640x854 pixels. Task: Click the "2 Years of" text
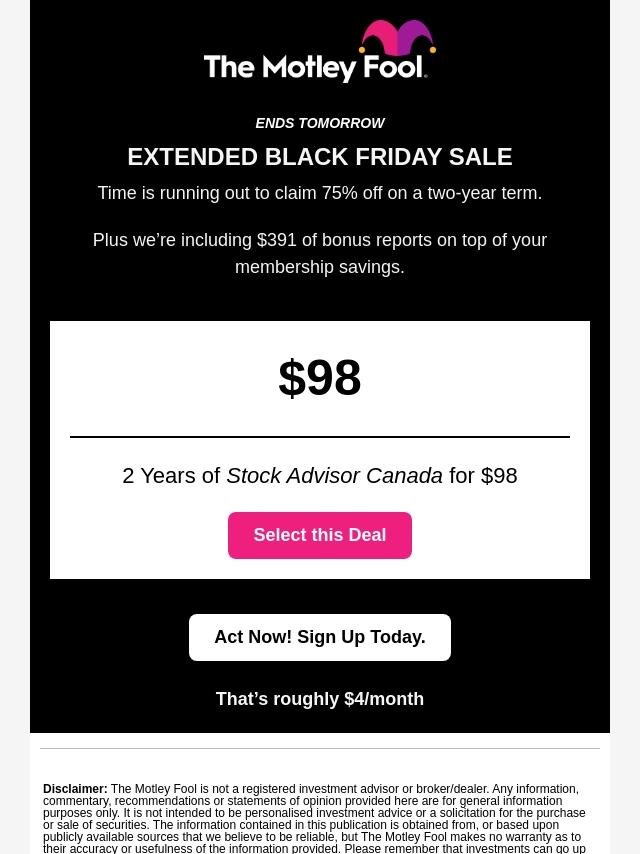pyautogui.click(x=171, y=476)
